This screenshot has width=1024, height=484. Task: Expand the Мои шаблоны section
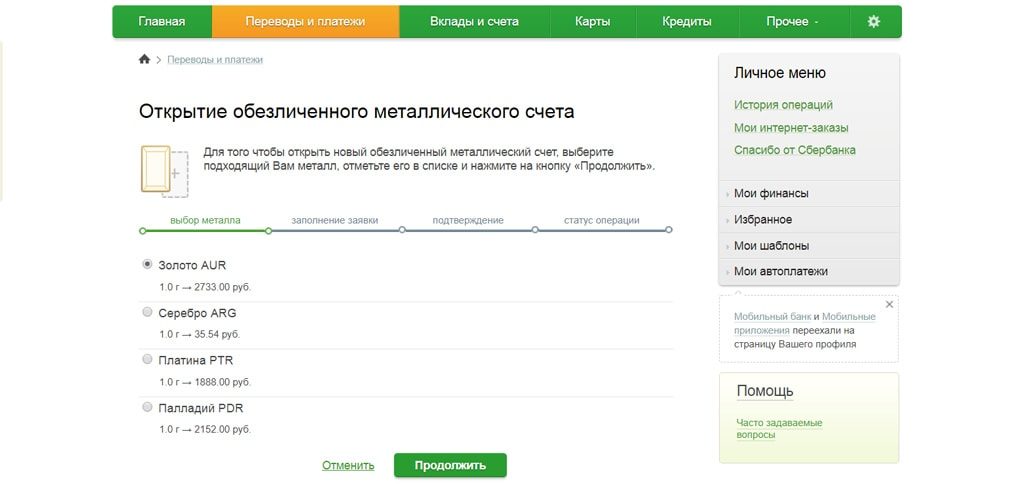tap(771, 246)
